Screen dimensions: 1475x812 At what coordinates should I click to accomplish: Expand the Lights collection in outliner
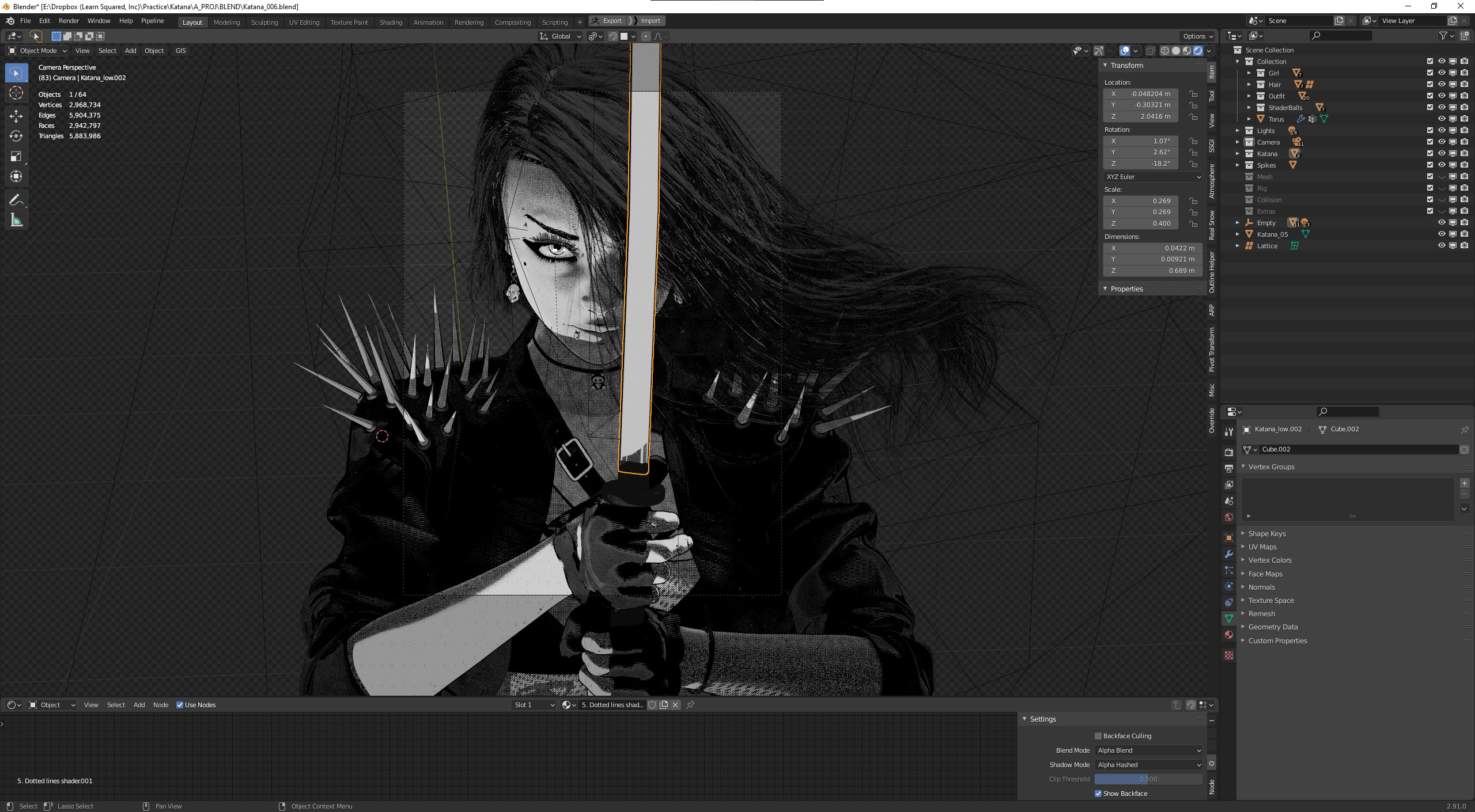[1238, 131]
